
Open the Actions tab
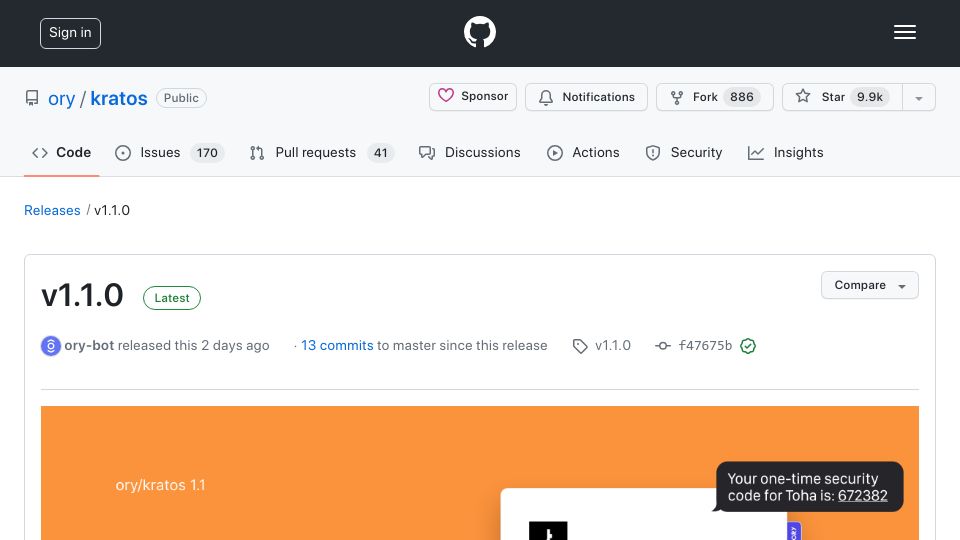click(x=583, y=152)
